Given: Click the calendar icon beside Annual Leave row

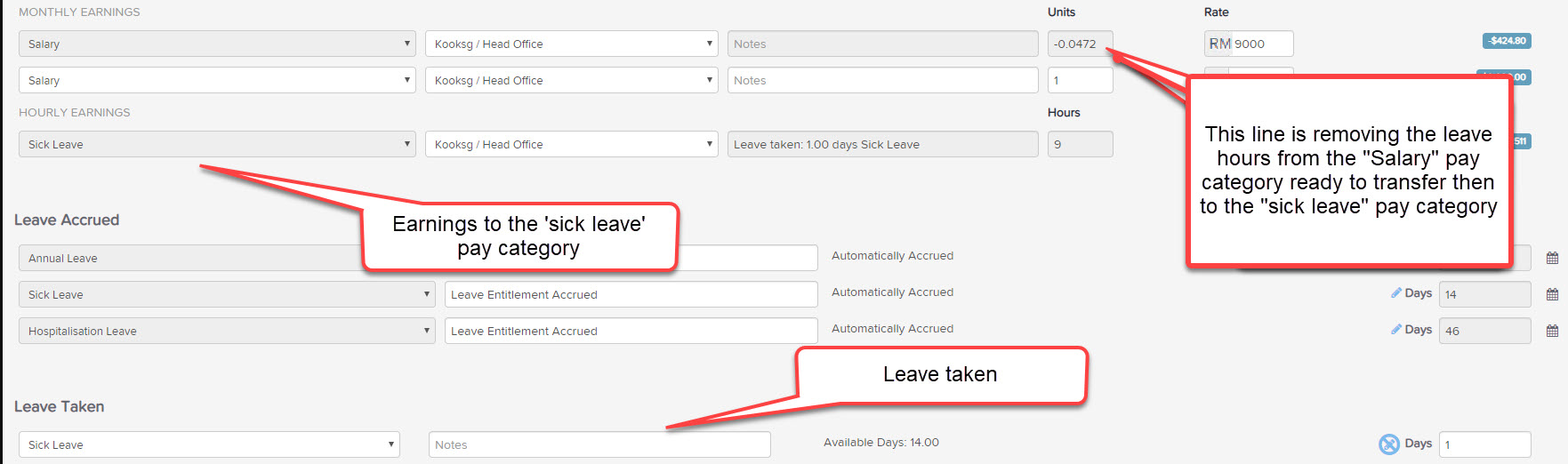Looking at the screenshot, I should pyautogui.click(x=1552, y=259).
